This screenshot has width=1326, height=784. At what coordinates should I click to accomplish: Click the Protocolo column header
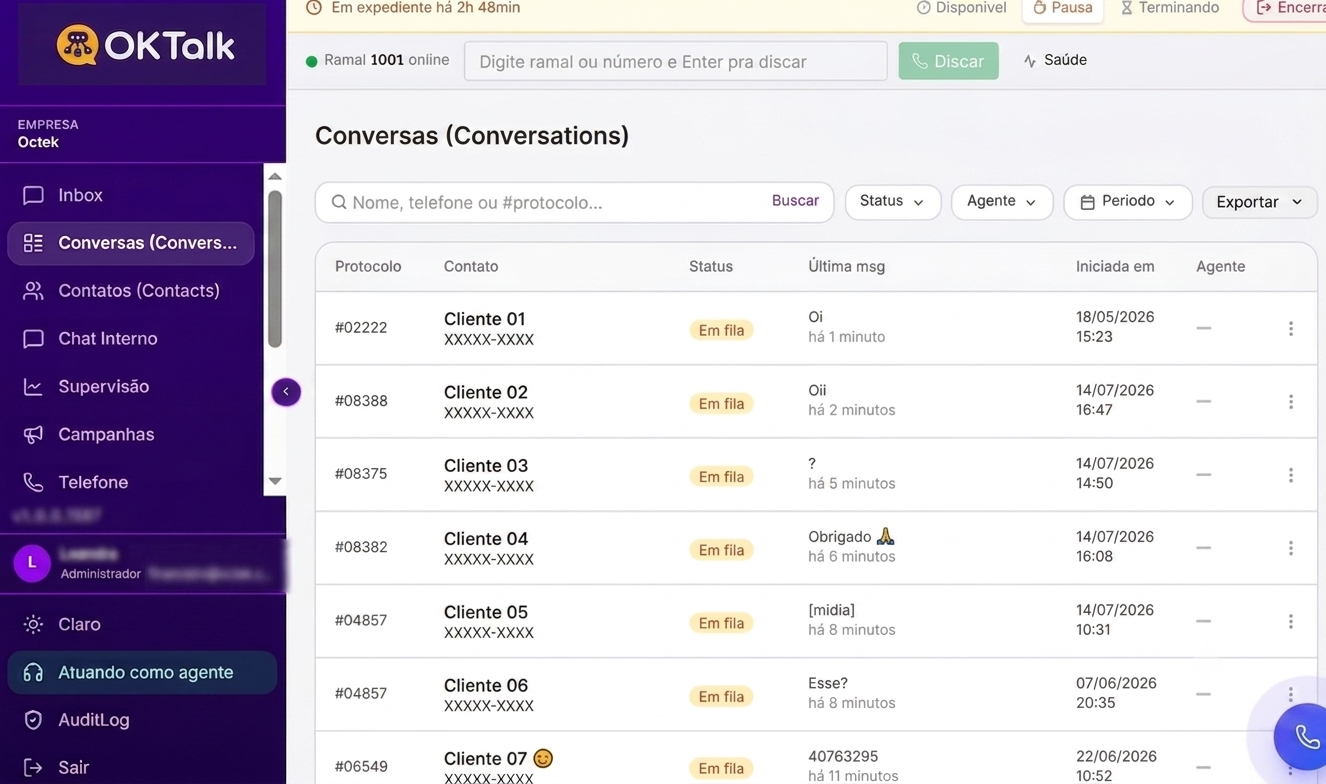368,267
